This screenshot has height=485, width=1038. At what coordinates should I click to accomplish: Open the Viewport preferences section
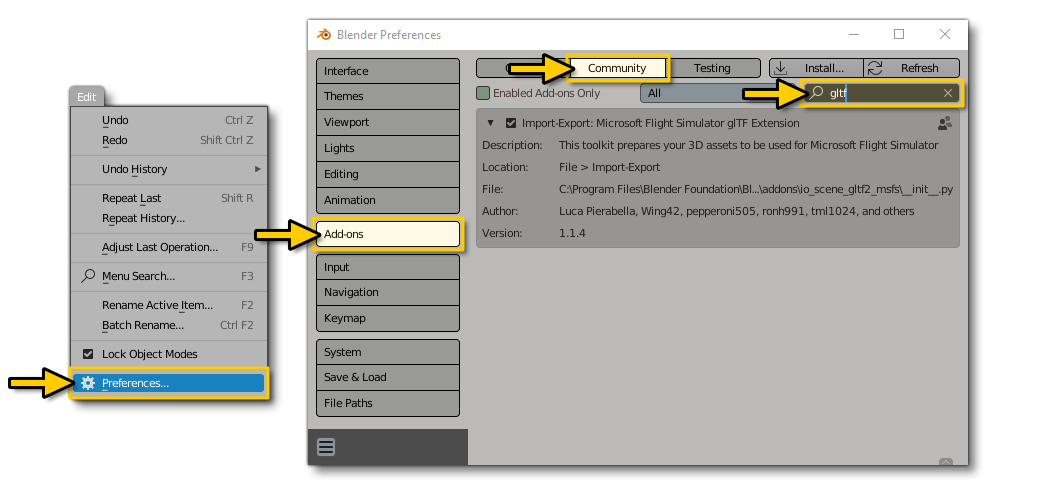point(388,122)
